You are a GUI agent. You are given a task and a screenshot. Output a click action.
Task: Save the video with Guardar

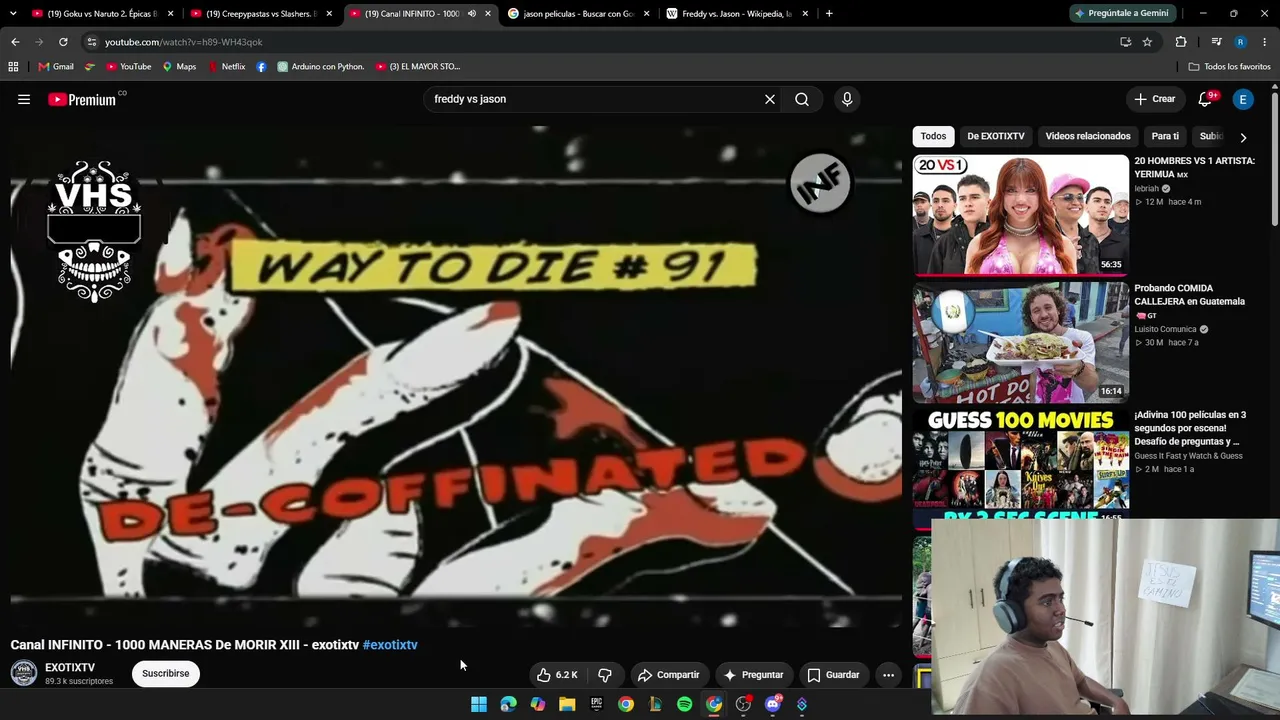(833, 675)
